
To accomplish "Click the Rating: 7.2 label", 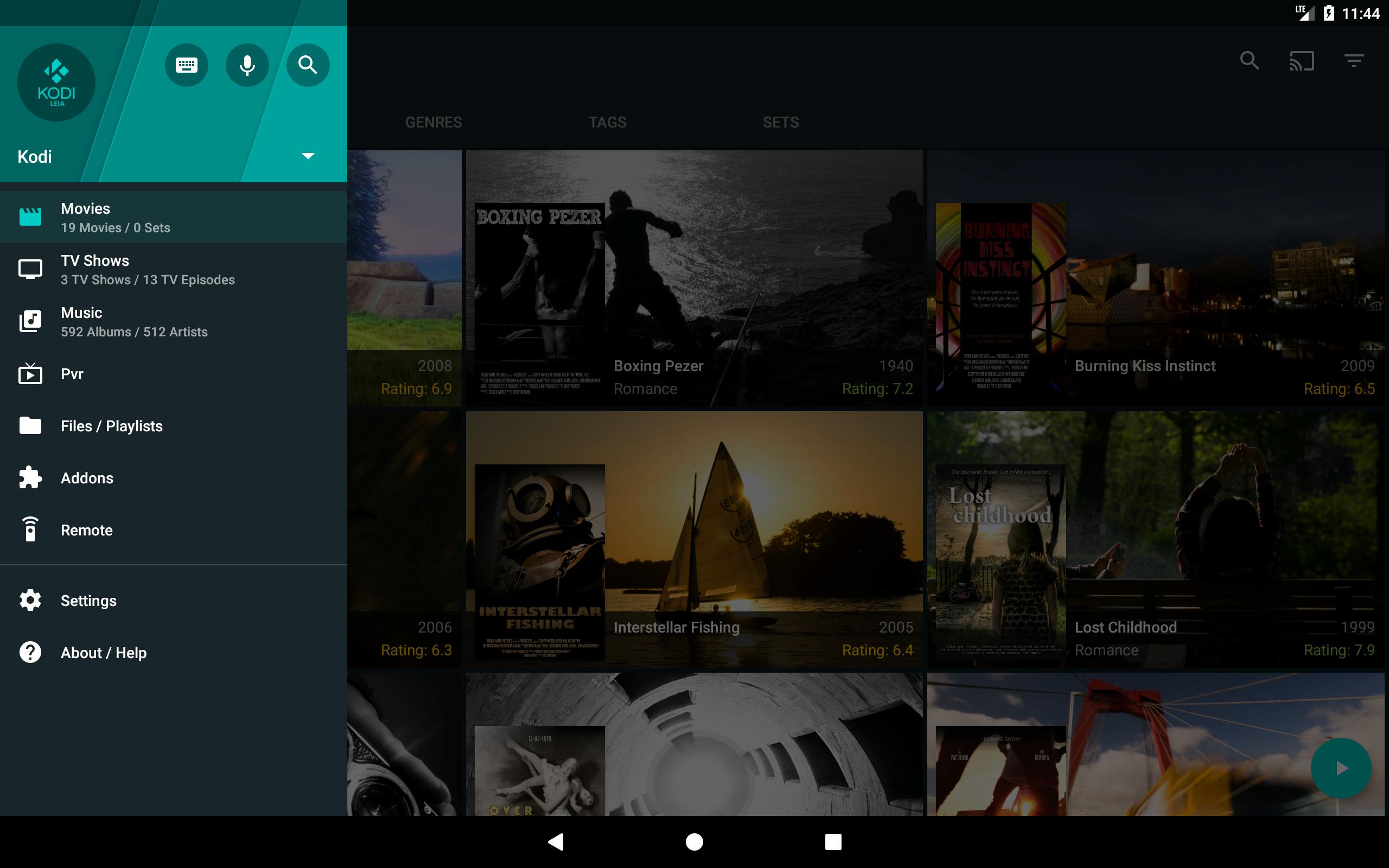I will tap(877, 388).
